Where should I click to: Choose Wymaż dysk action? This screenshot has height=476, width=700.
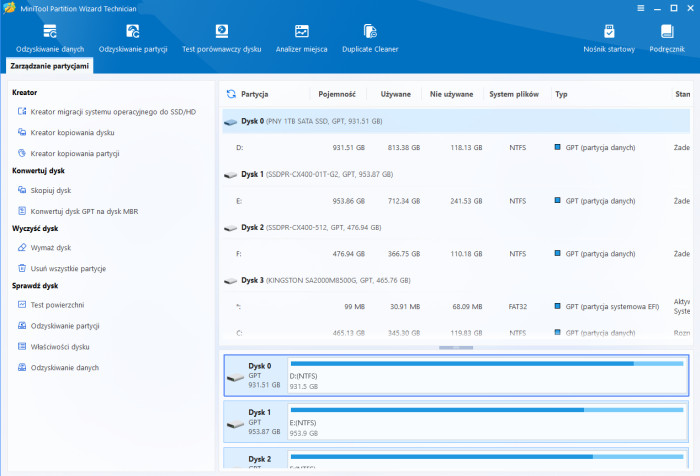[51, 247]
